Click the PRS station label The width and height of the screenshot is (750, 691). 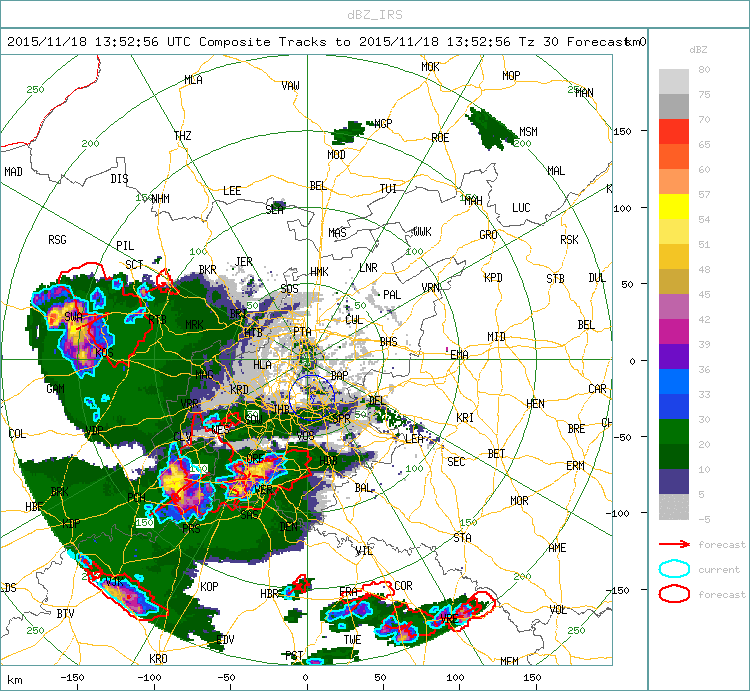point(191,528)
